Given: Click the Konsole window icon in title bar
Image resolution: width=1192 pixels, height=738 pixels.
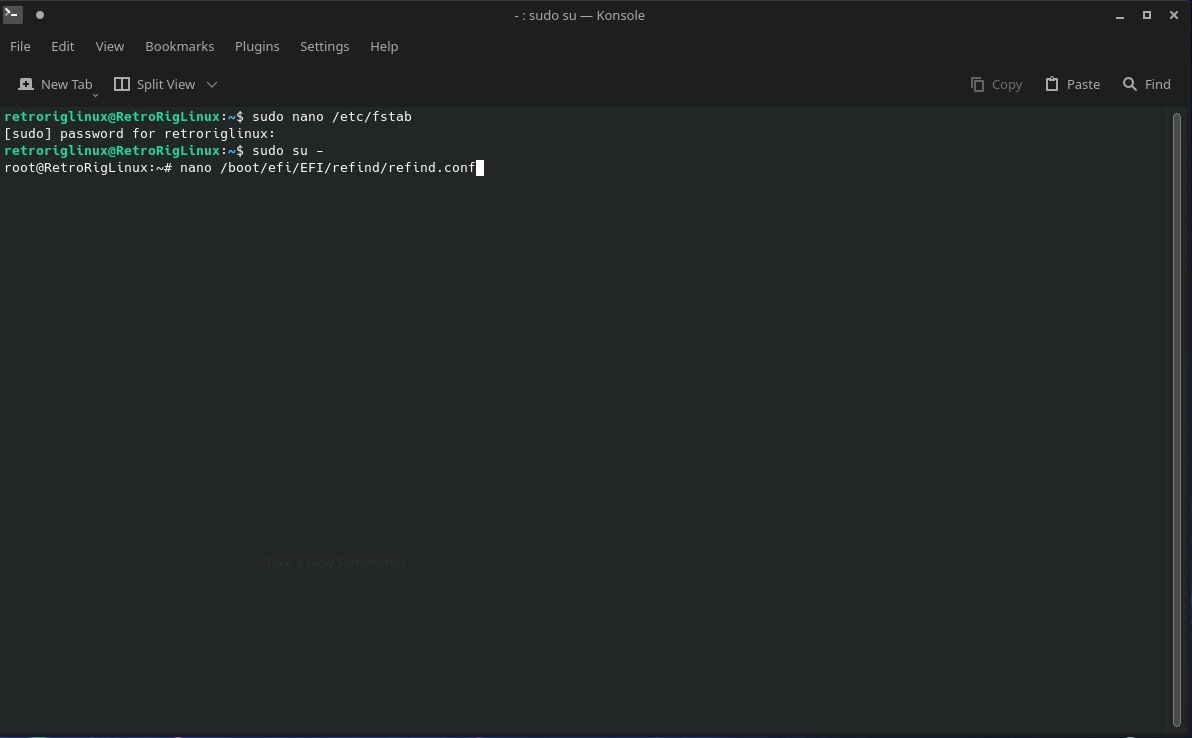Looking at the screenshot, I should pyautogui.click(x=13, y=15).
